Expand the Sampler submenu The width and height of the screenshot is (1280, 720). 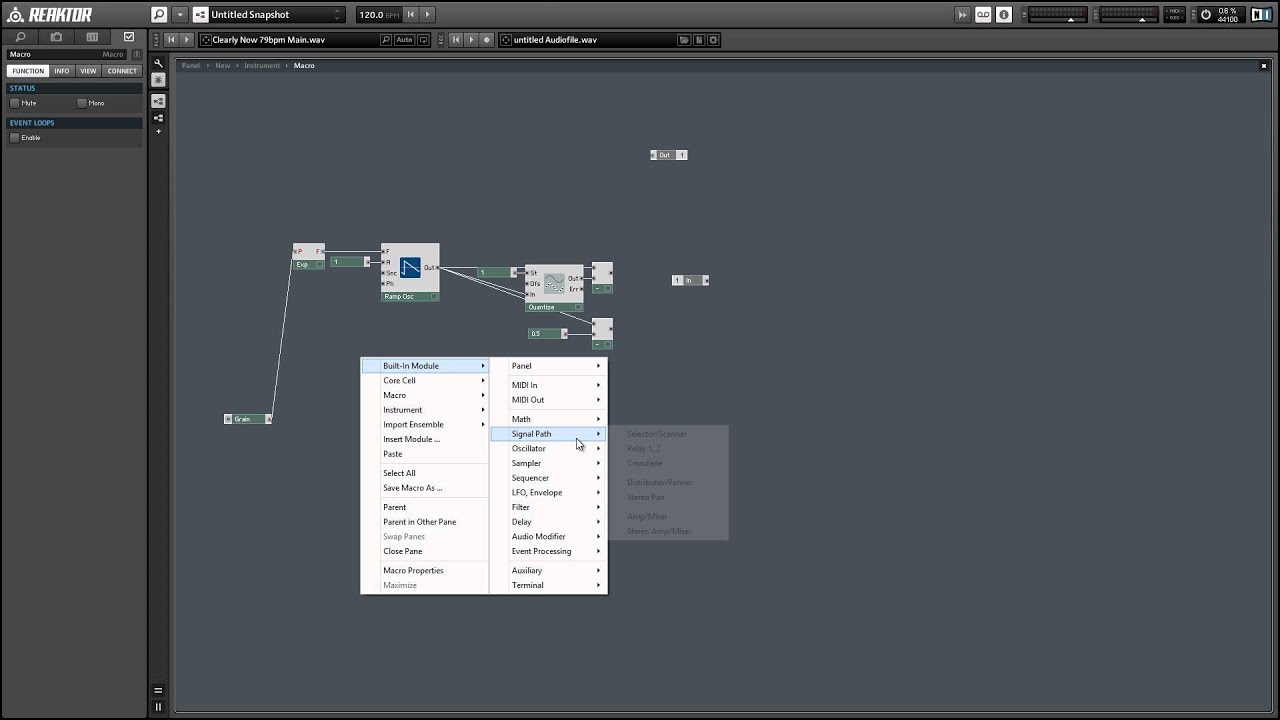pos(548,463)
